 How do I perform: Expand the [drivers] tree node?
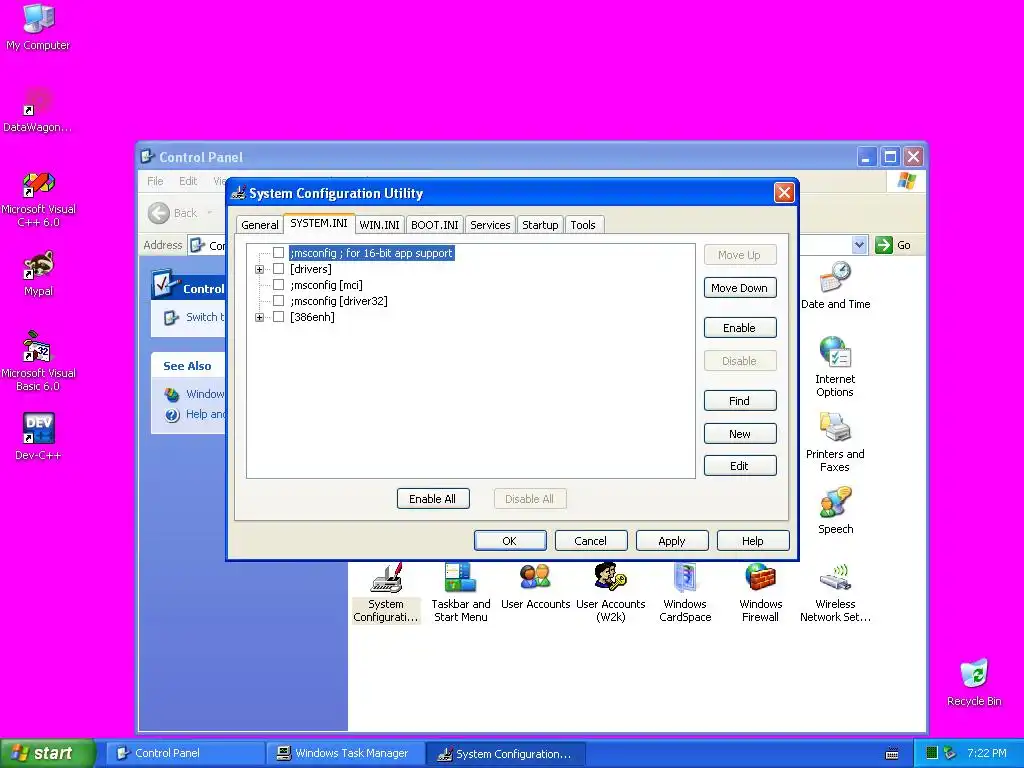[x=259, y=269]
